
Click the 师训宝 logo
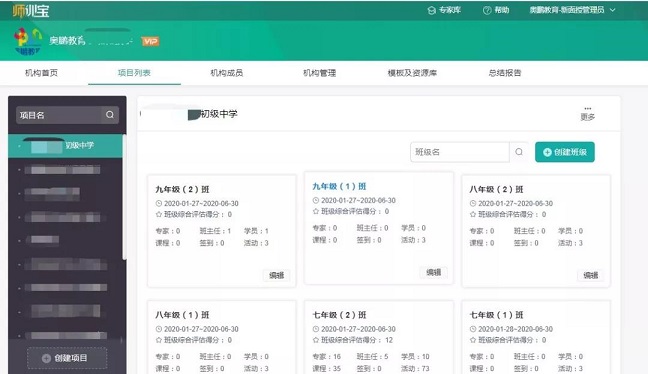(31, 10)
